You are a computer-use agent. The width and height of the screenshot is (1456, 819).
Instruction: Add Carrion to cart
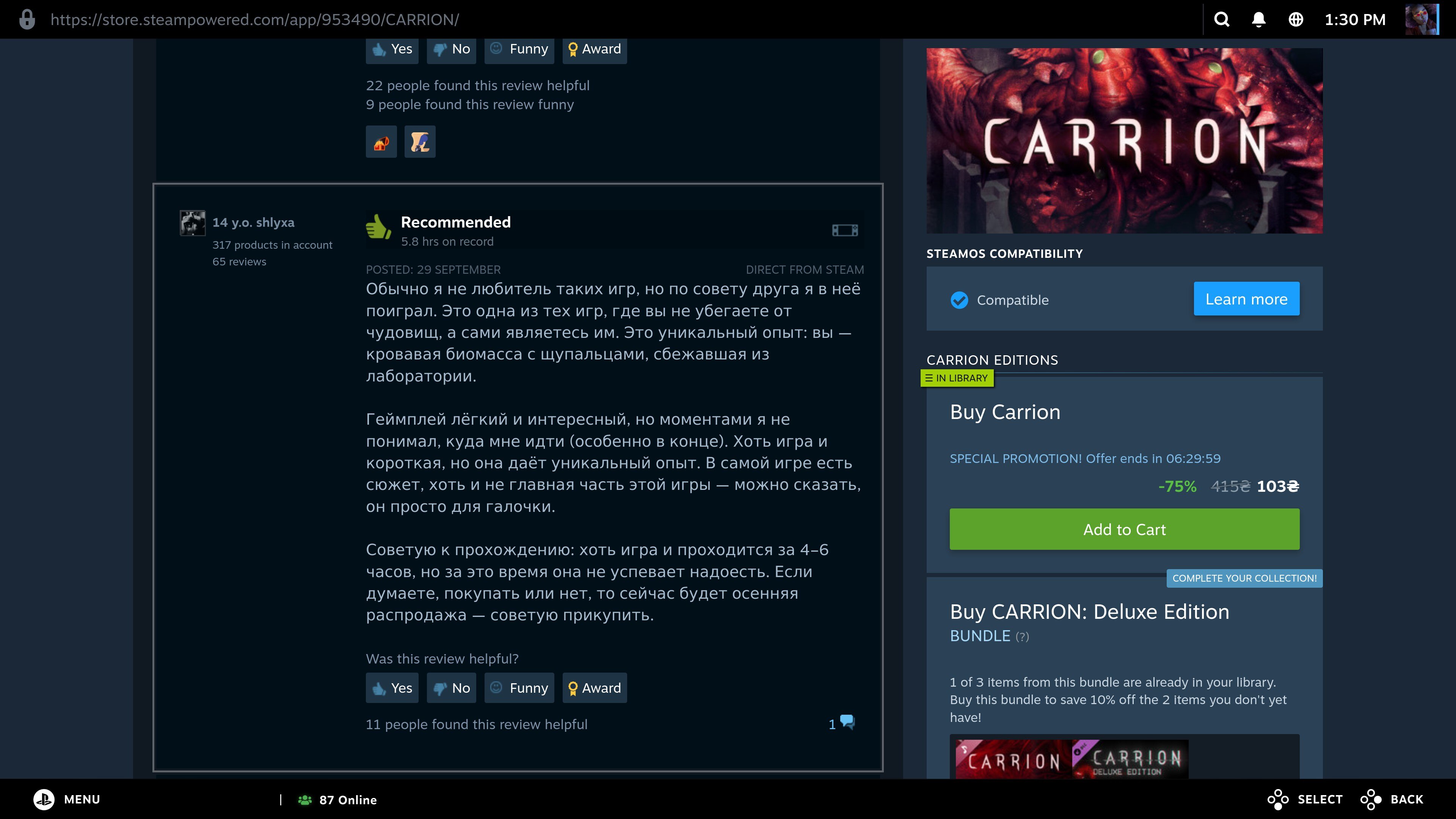tap(1123, 529)
